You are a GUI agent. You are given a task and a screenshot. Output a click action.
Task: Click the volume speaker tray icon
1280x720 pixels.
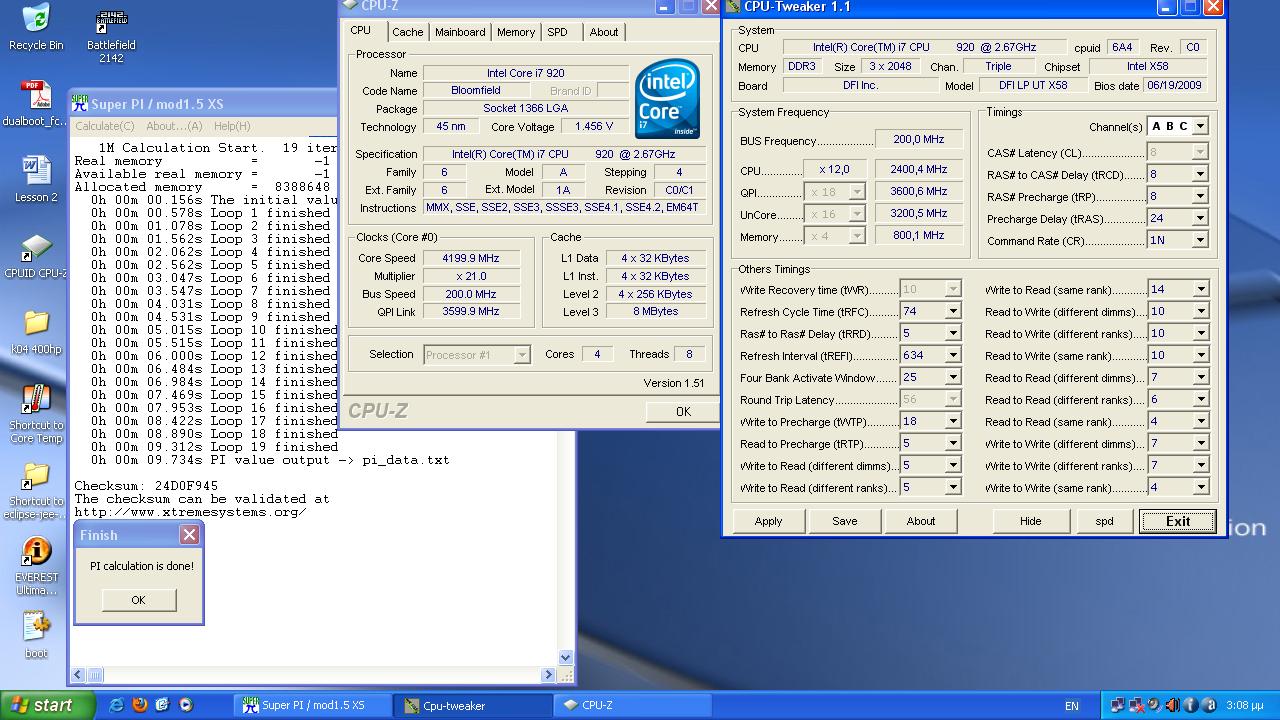point(1172,705)
